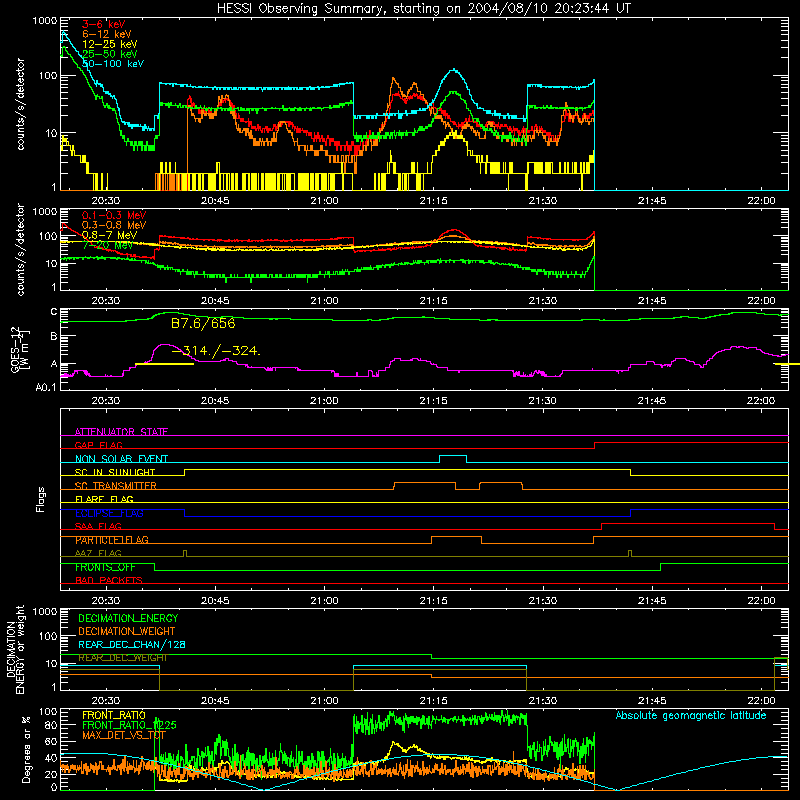Click the 0.1-0.3 MeV legend label

point(113,216)
